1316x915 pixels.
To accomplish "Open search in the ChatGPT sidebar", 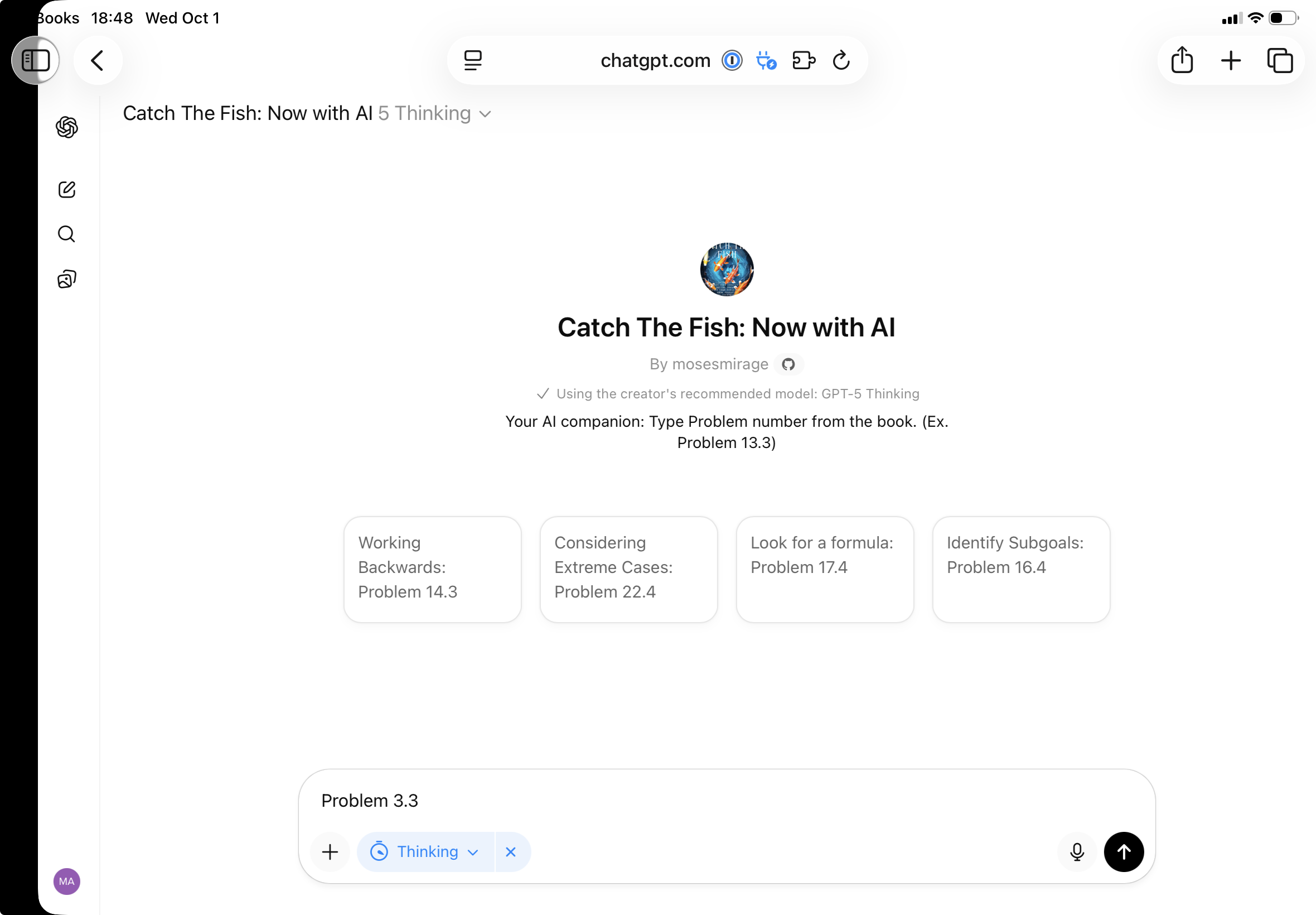I will pyautogui.click(x=66, y=233).
